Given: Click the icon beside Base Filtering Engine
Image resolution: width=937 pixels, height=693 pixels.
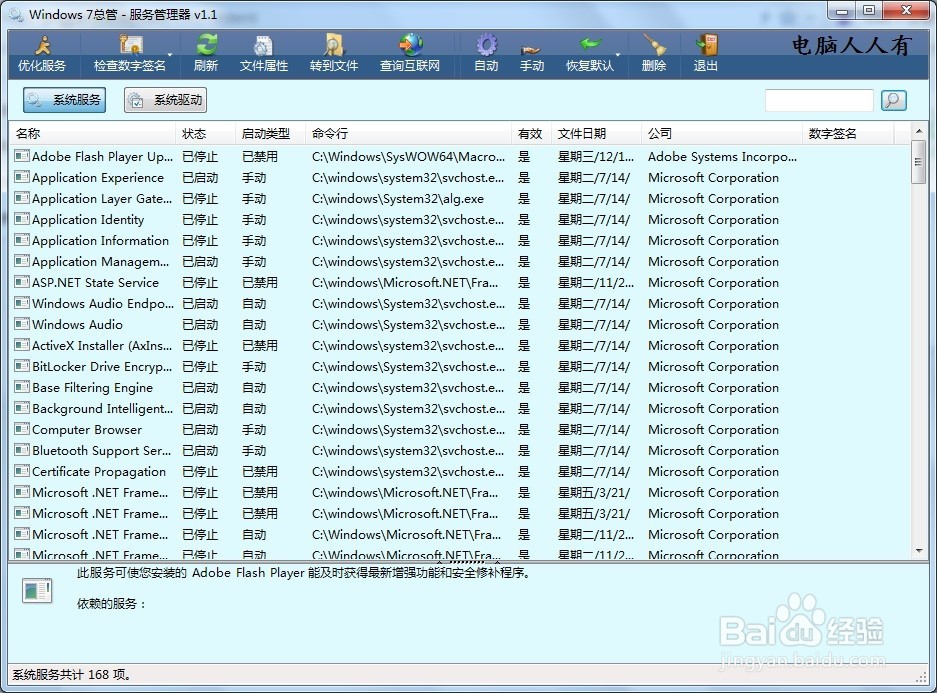Looking at the screenshot, I should [22, 387].
